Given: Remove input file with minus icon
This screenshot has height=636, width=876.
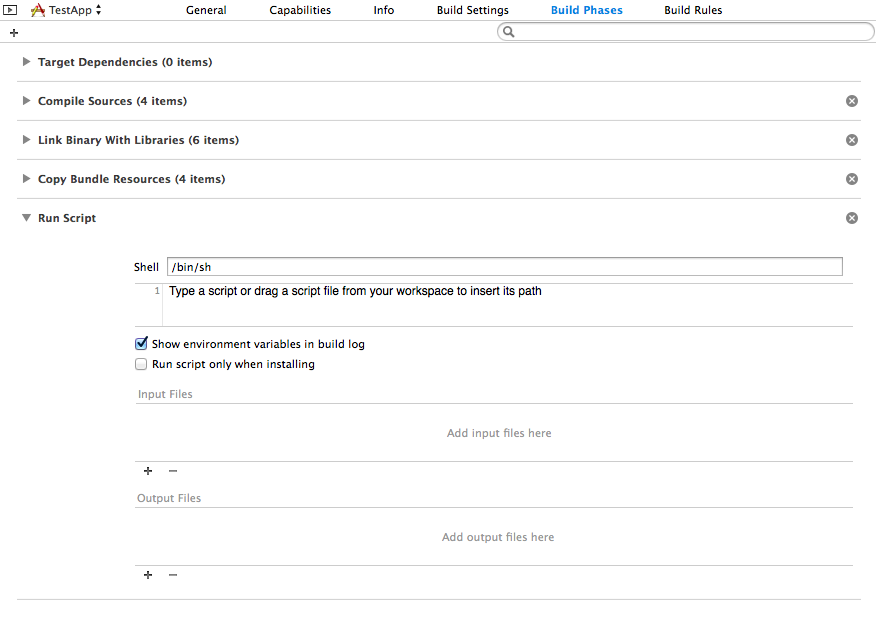Looking at the screenshot, I should point(173,471).
